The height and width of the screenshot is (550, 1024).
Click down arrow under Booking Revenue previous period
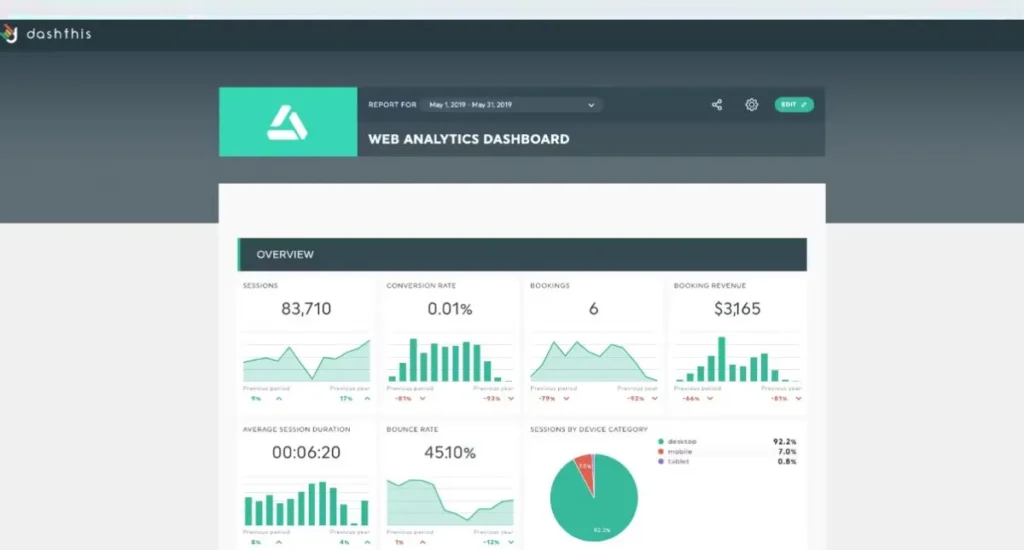click(710, 398)
